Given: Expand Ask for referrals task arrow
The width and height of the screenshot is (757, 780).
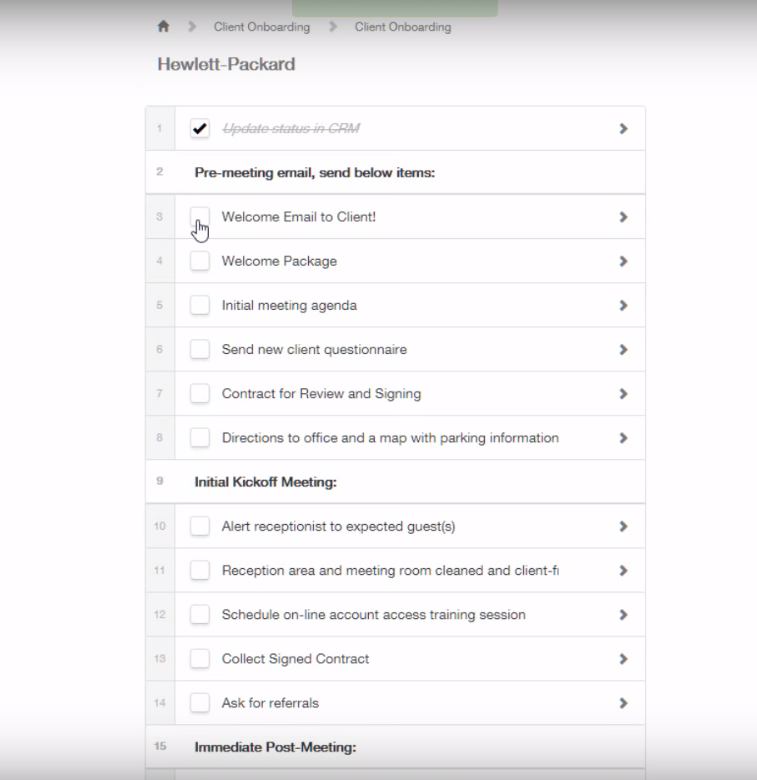Looking at the screenshot, I should (623, 703).
